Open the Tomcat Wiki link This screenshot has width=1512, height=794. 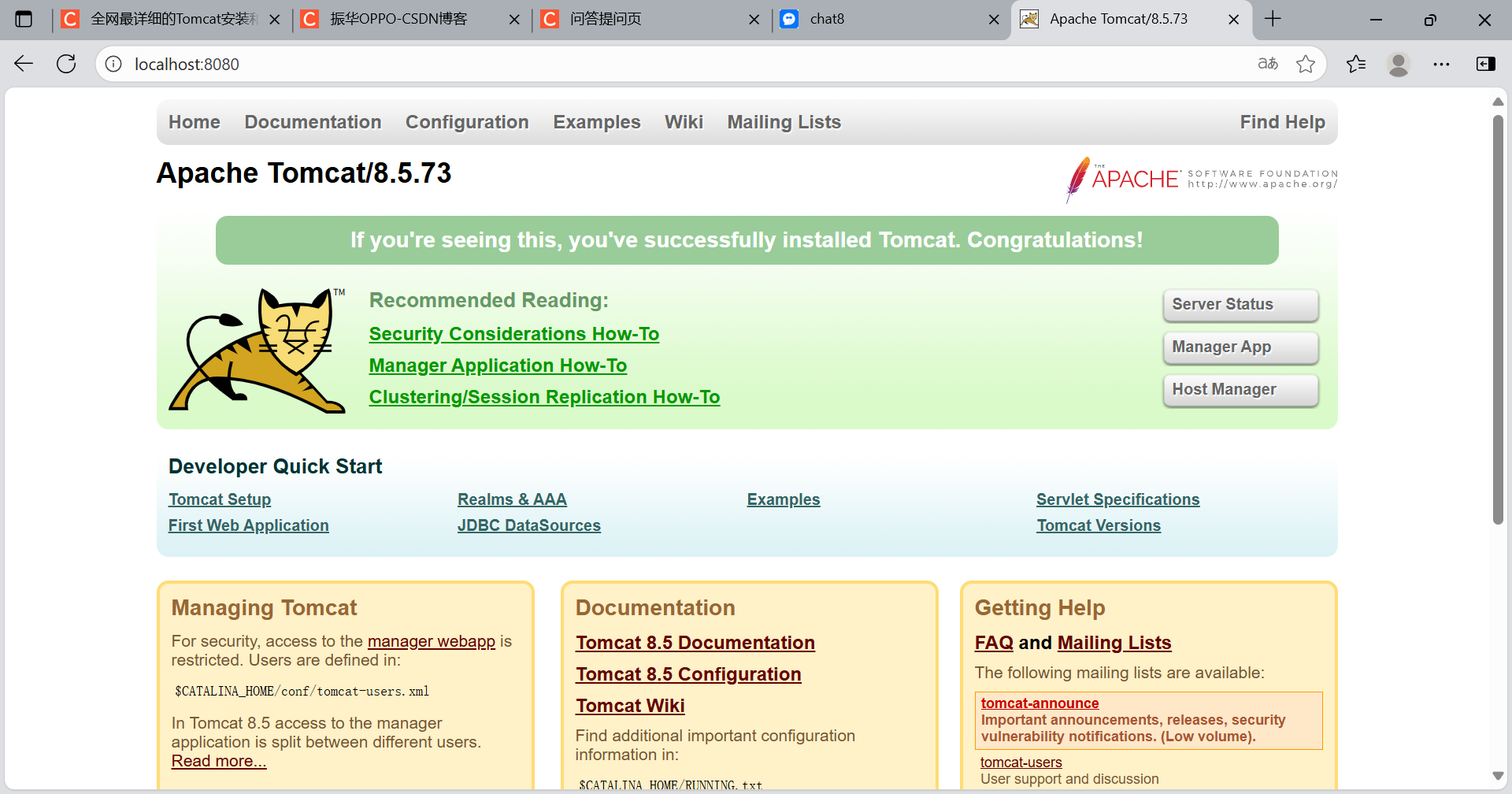[630, 706]
